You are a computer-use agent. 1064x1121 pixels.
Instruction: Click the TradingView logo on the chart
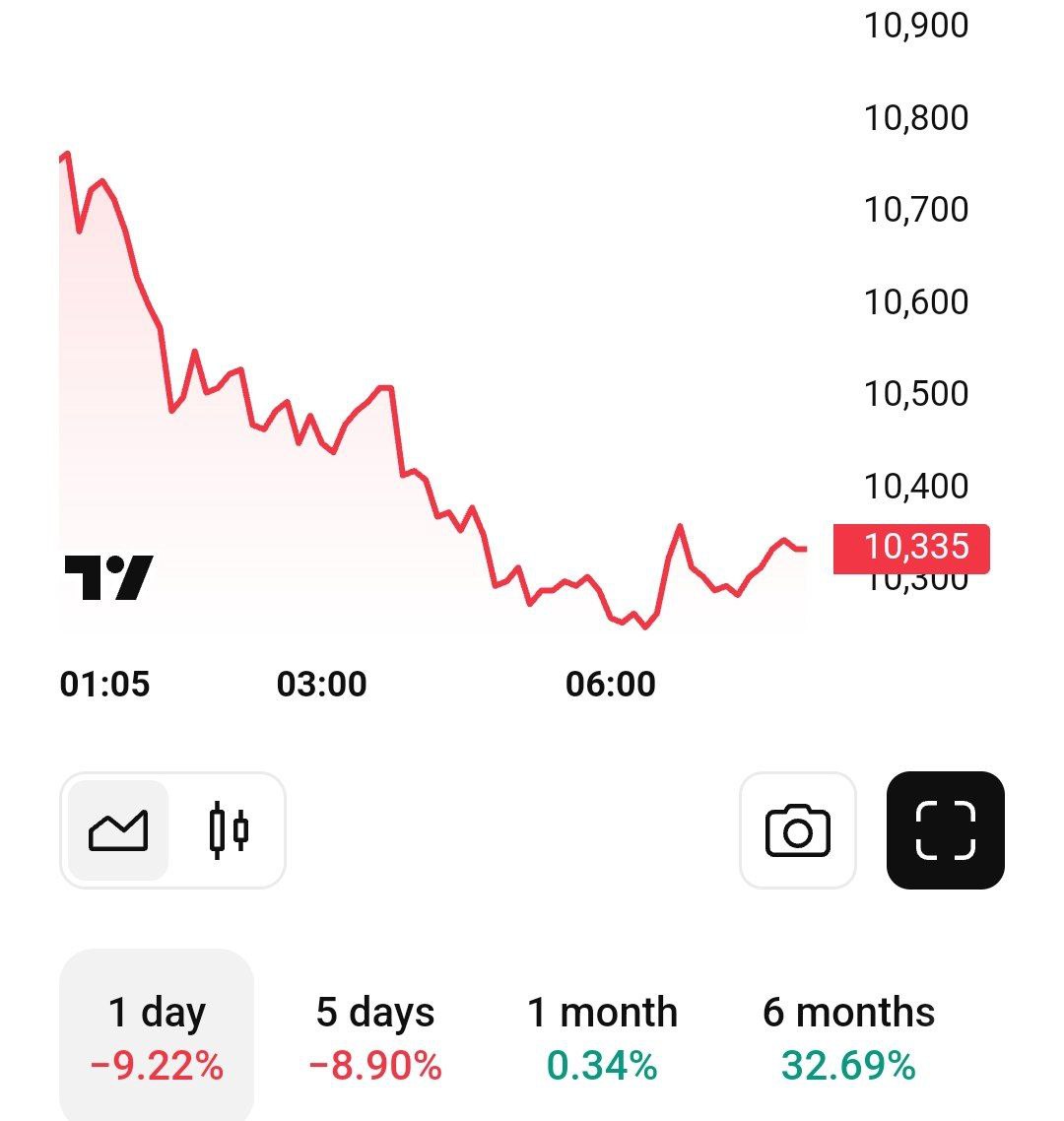108,577
